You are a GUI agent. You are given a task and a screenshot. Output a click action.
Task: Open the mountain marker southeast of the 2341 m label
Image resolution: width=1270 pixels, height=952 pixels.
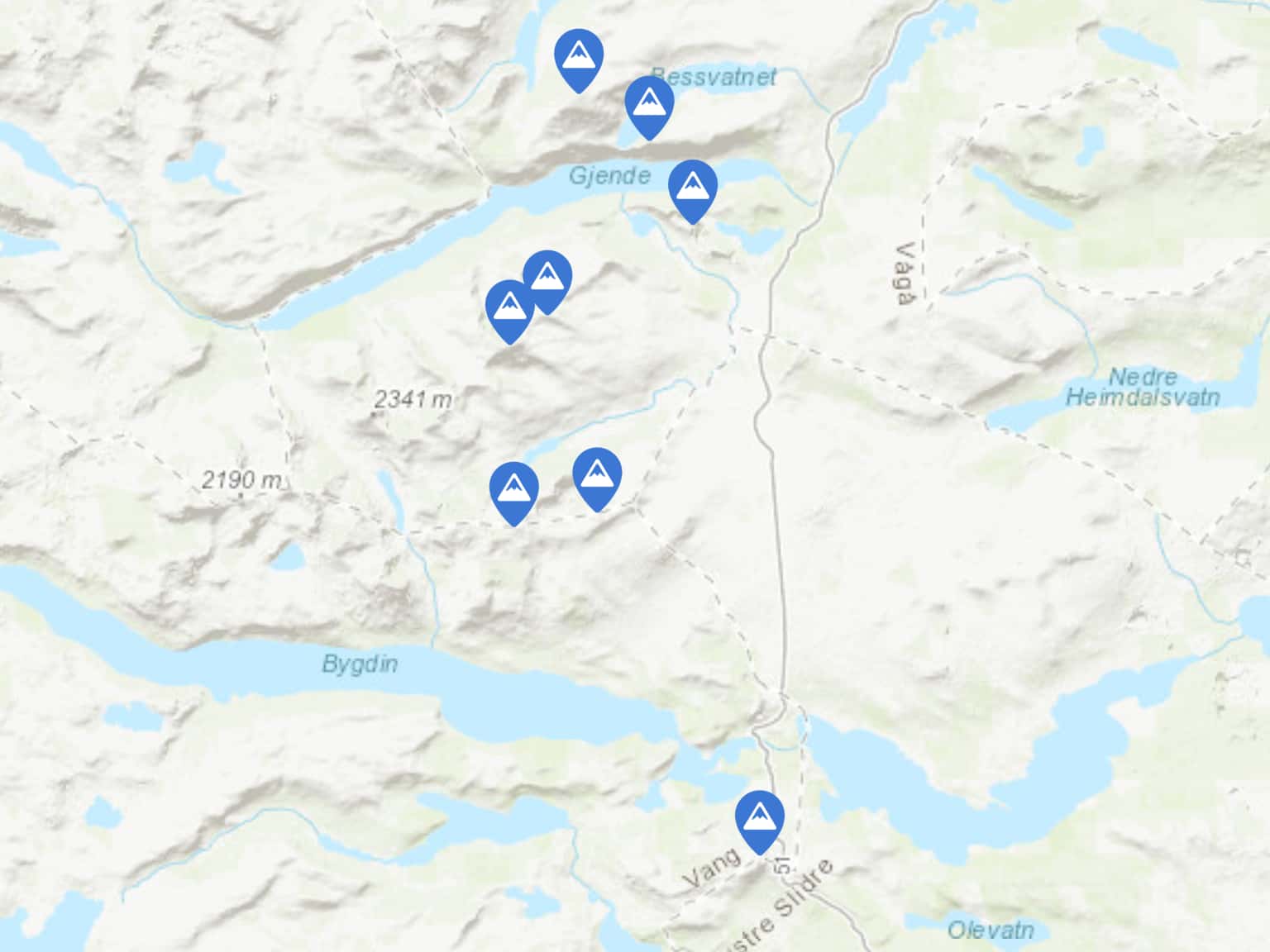point(514,492)
